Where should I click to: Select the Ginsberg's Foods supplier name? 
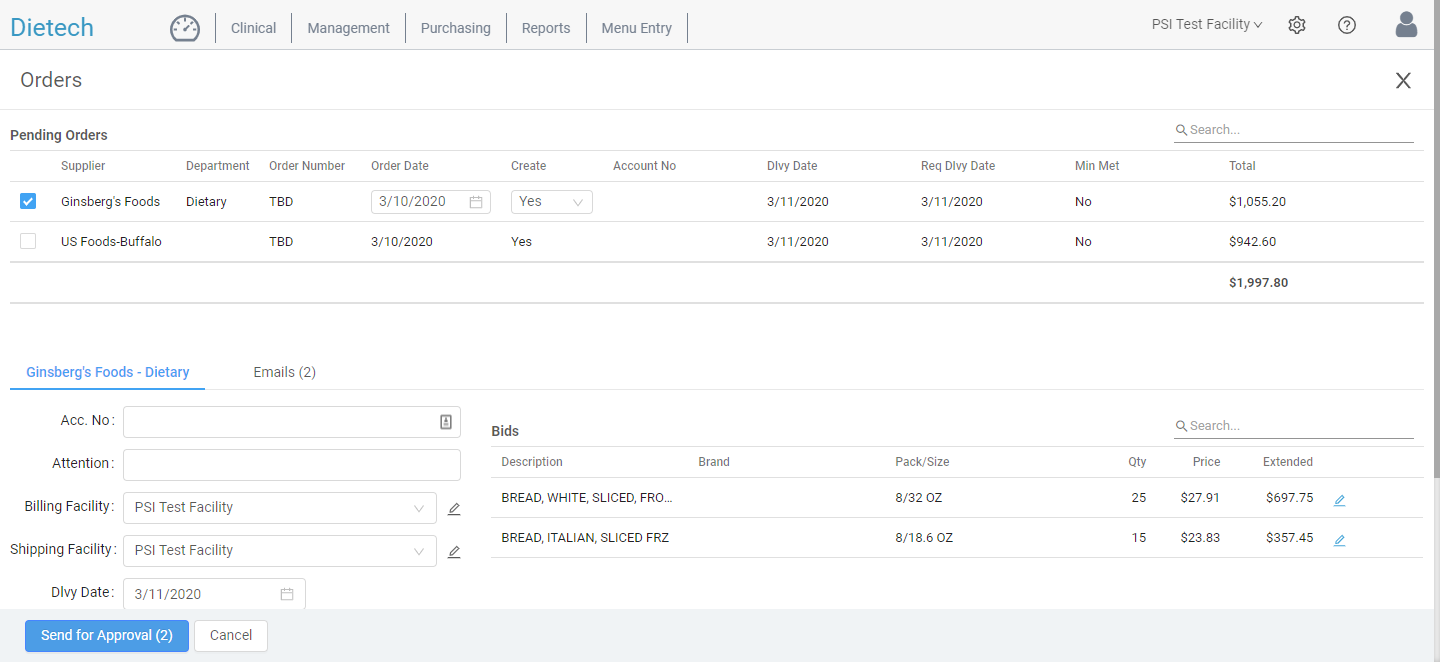coord(110,202)
